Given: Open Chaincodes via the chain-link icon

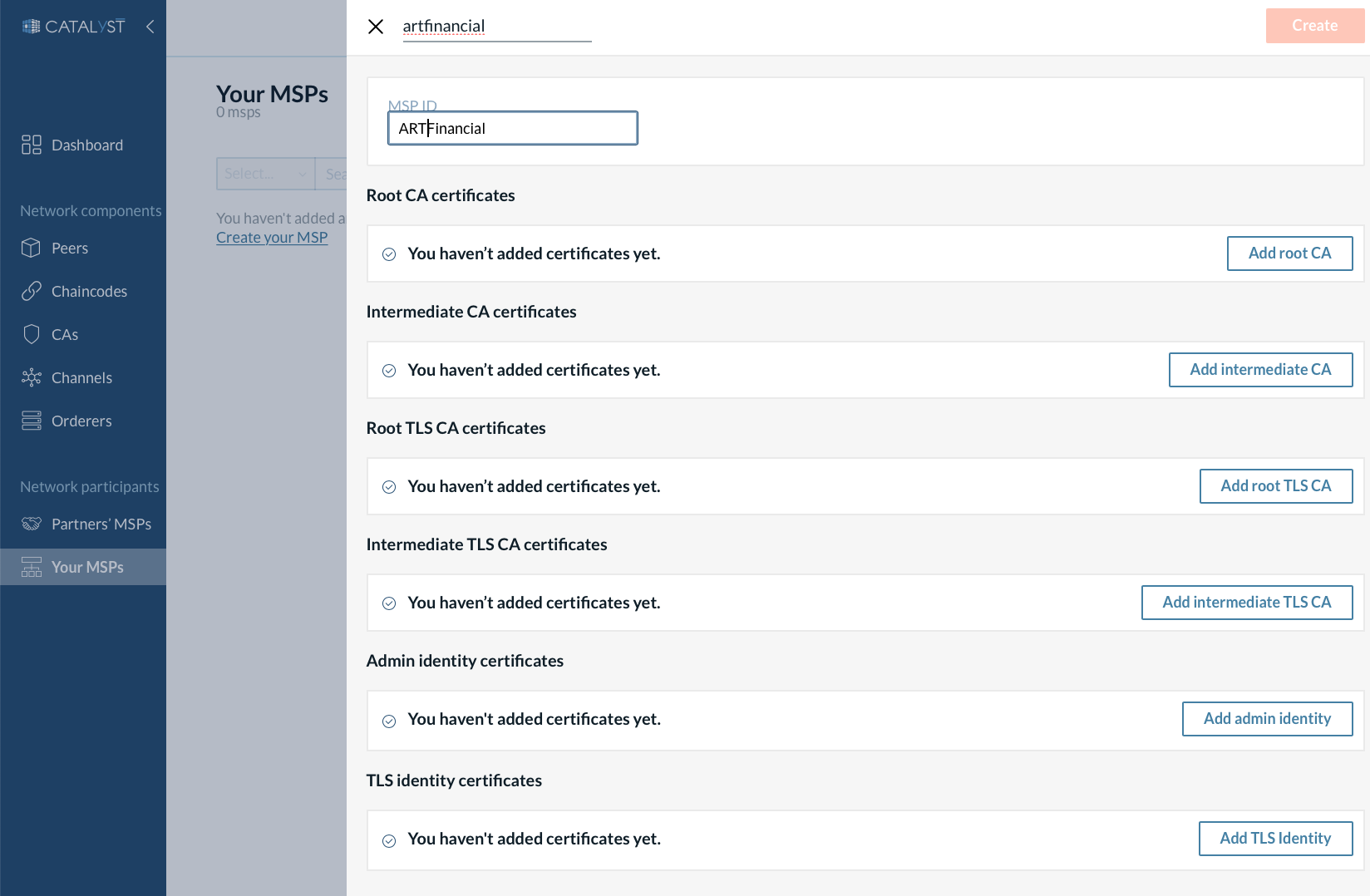Looking at the screenshot, I should pyautogui.click(x=31, y=291).
